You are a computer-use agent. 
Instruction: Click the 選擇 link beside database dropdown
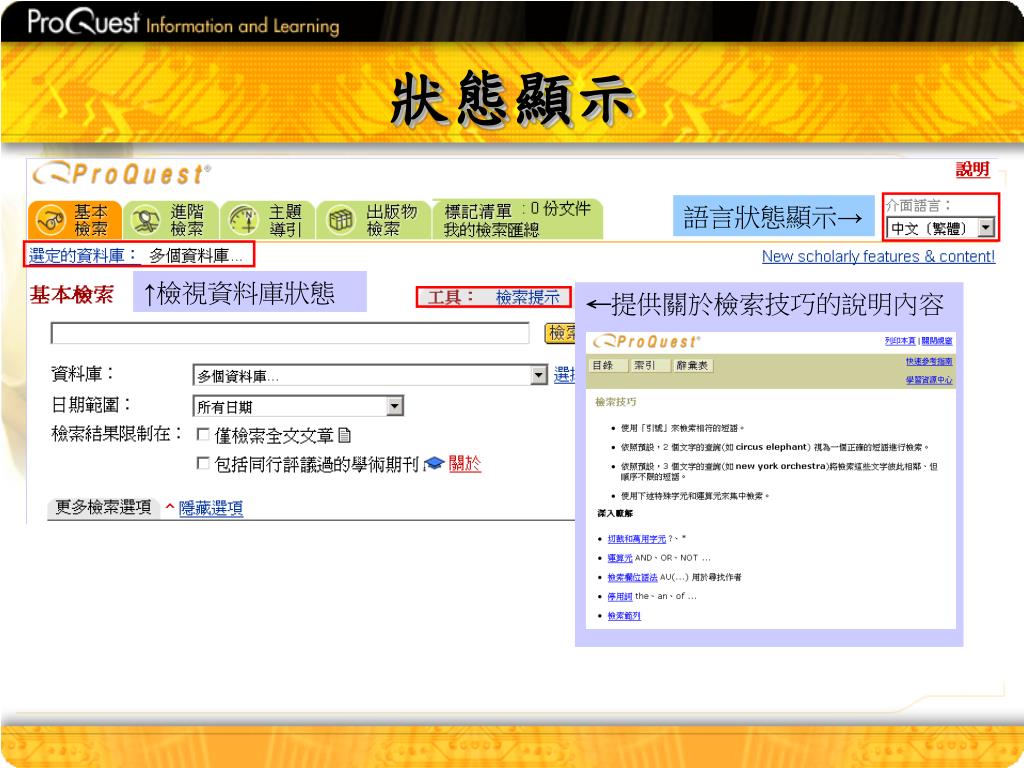564,375
